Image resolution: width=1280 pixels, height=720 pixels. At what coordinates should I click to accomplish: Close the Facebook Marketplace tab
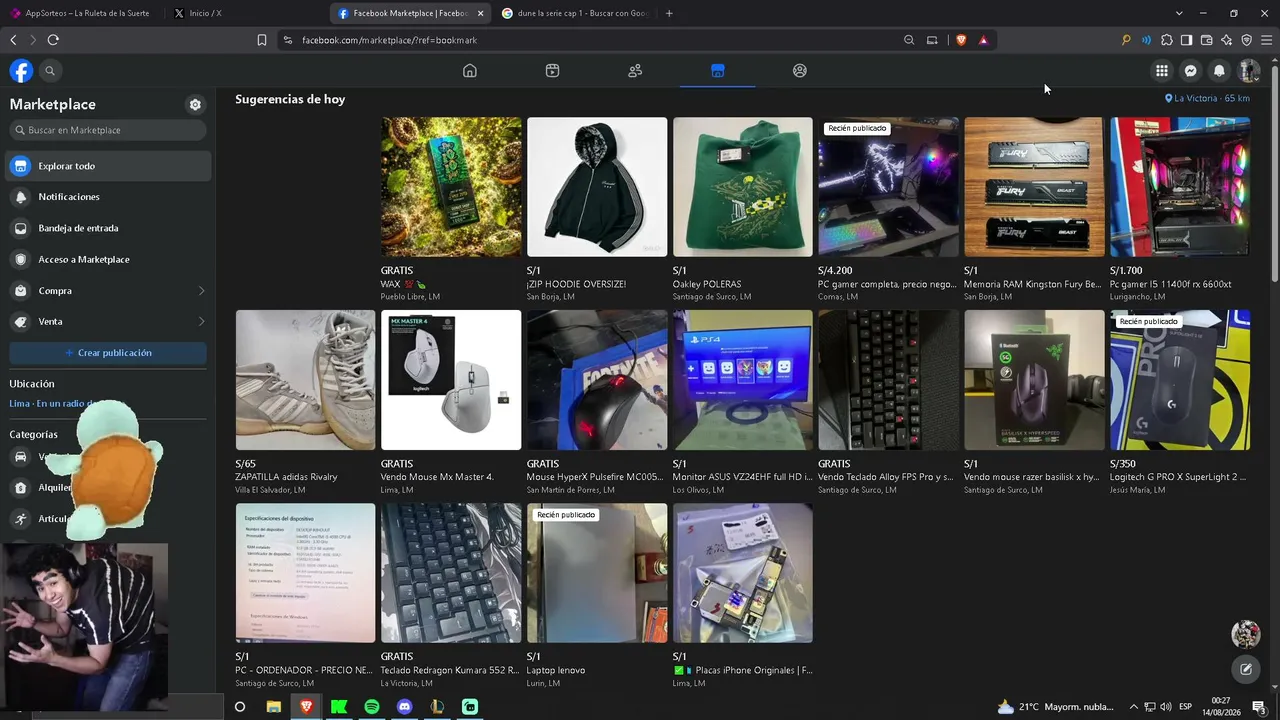(x=481, y=13)
